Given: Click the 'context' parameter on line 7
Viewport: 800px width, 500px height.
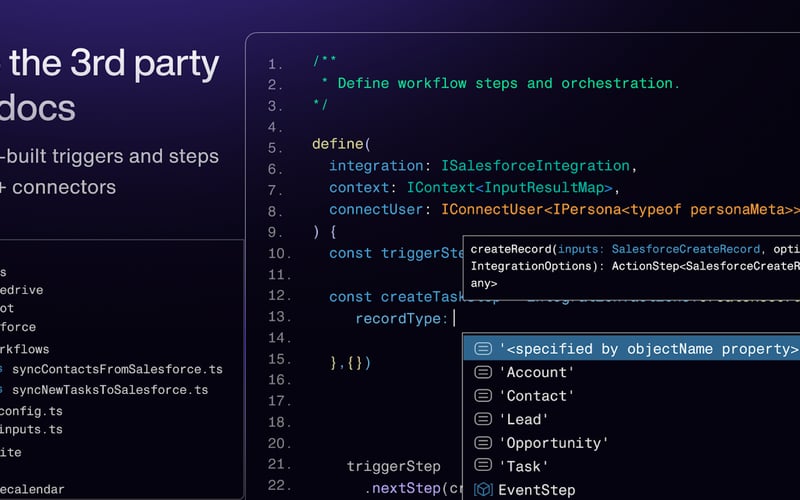Looking at the screenshot, I should (359, 188).
